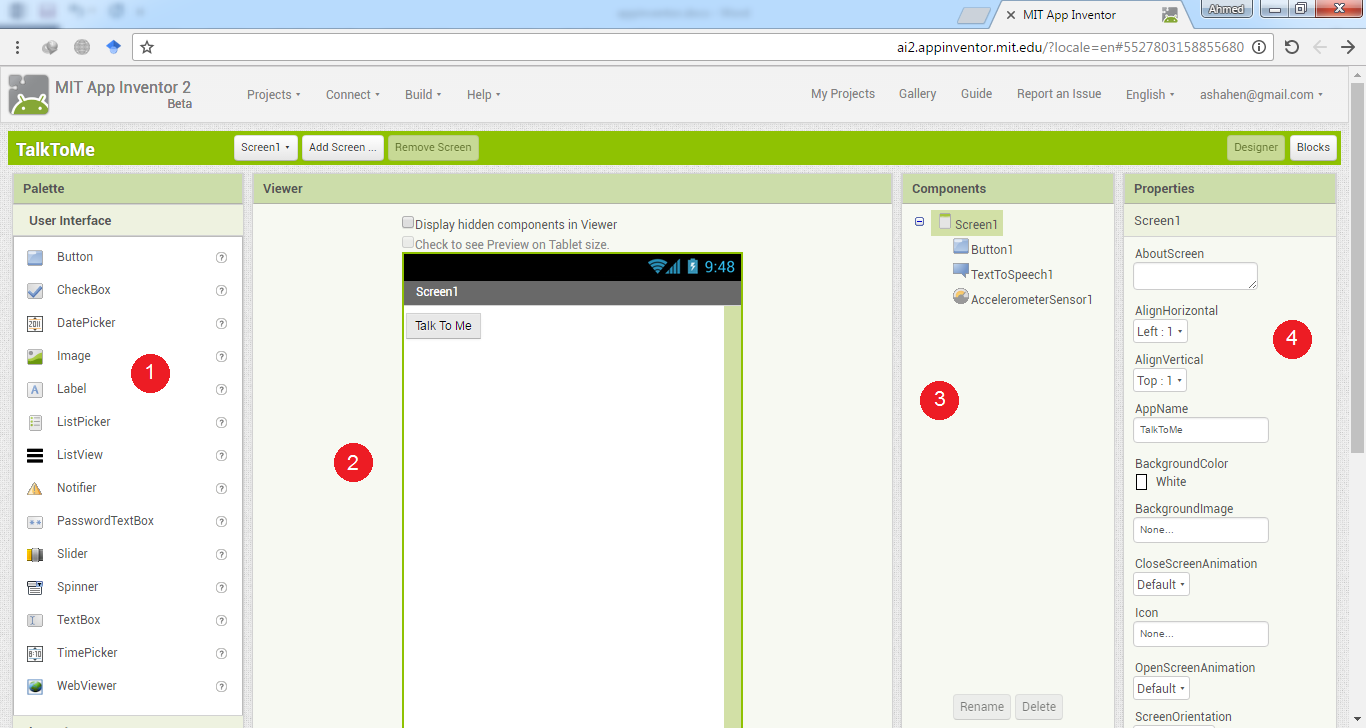Open AlignVertical Top dropdown
The height and width of the screenshot is (728, 1366).
(1160, 380)
